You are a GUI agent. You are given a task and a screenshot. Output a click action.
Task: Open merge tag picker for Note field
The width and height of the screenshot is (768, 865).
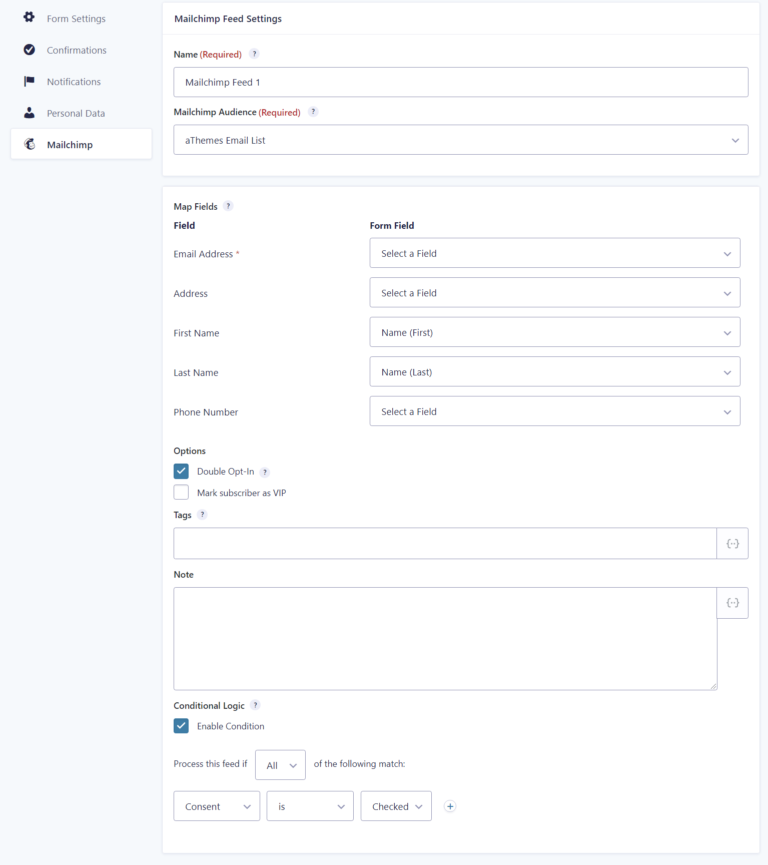pos(732,603)
